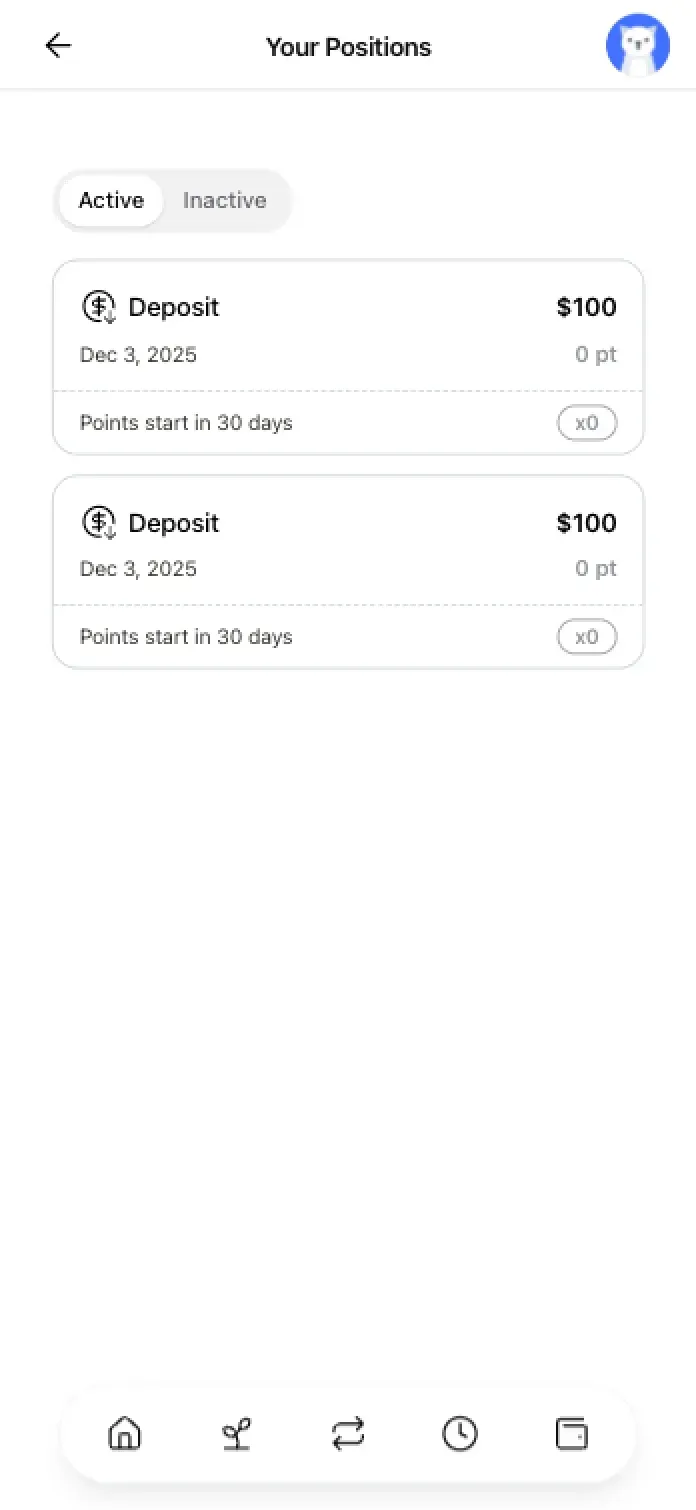Click the second Deposit dollar icon

(x=99, y=522)
